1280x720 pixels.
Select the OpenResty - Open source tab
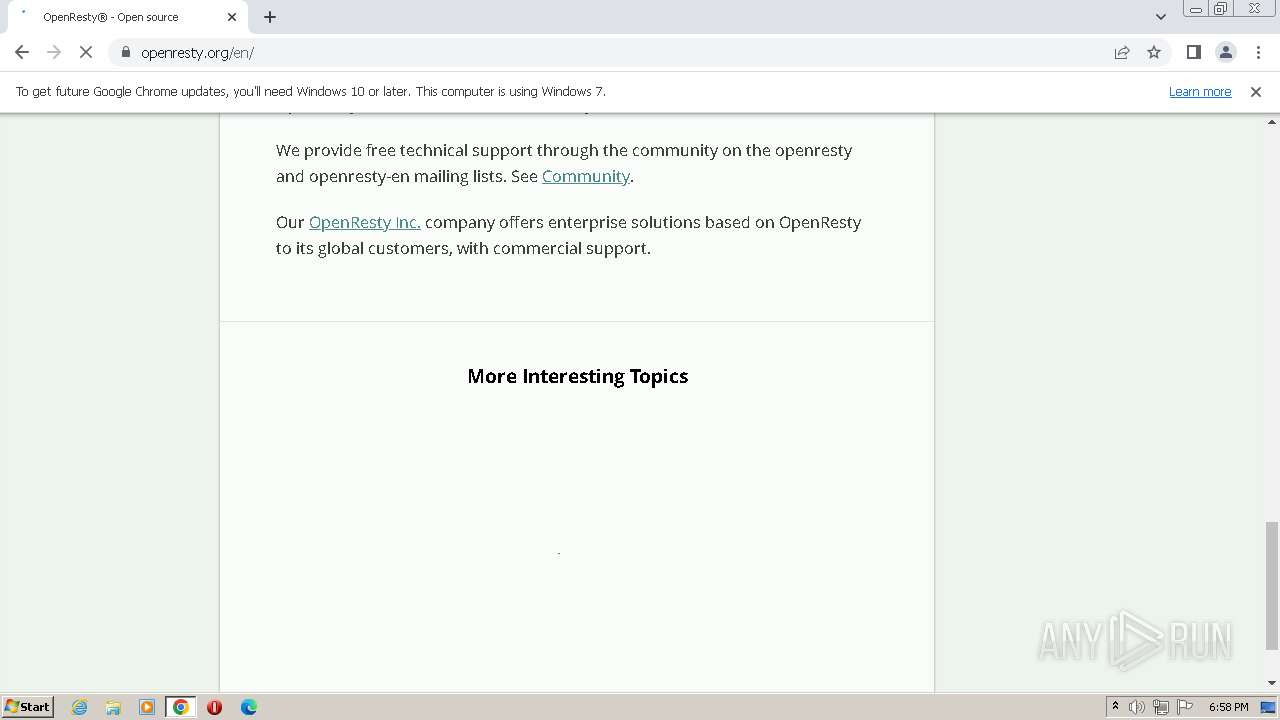pos(127,17)
